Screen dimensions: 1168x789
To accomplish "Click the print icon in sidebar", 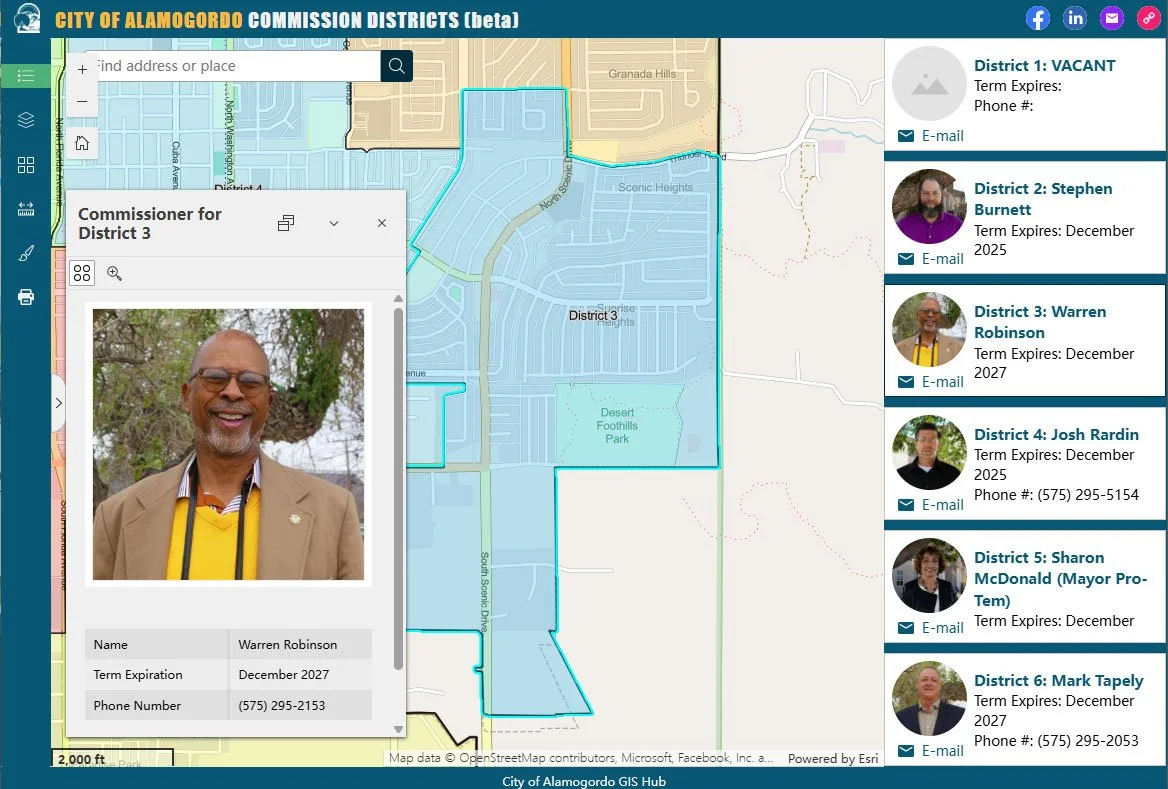I will (x=25, y=297).
